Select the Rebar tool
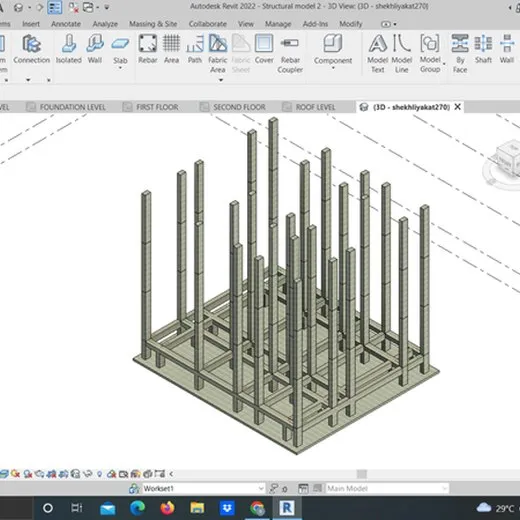Viewport: 520px width, 520px height. pos(148,49)
